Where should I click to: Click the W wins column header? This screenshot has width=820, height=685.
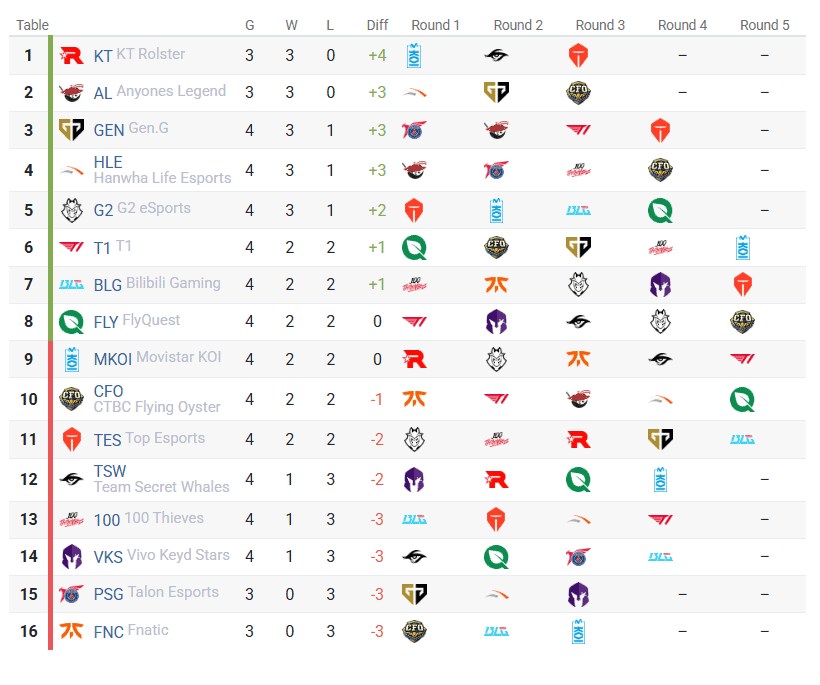pos(290,25)
